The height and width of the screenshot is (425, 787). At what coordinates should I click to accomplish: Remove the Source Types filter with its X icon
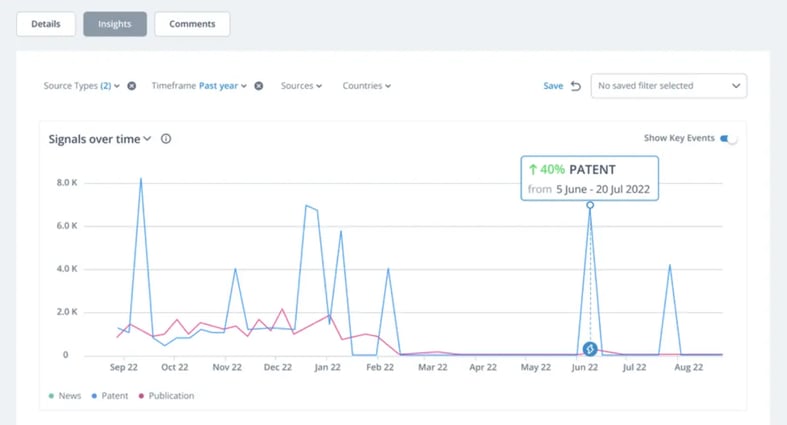click(x=132, y=86)
